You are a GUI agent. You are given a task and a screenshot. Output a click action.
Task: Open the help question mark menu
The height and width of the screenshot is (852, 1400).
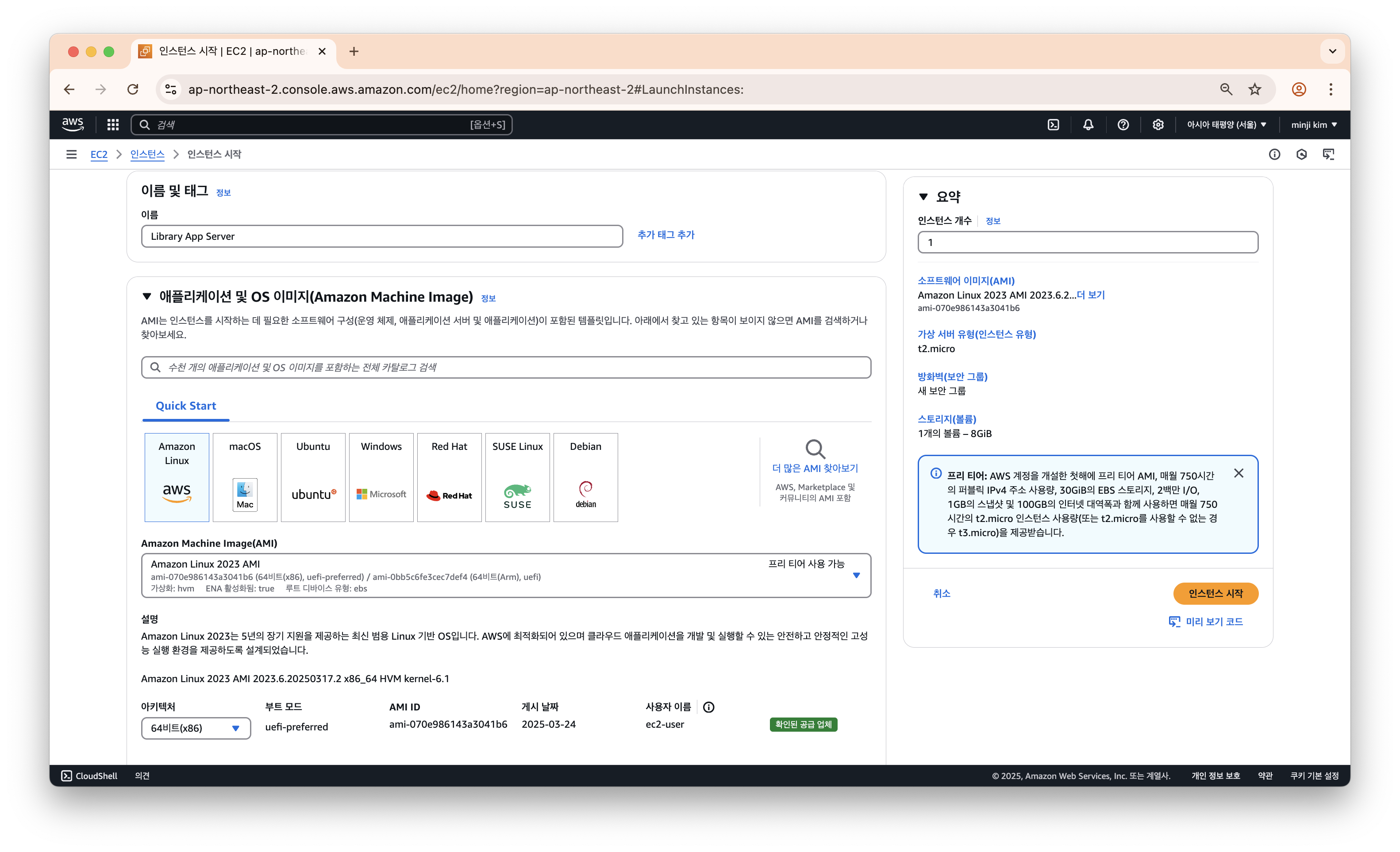pyautogui.click(x=1123, y=124)
